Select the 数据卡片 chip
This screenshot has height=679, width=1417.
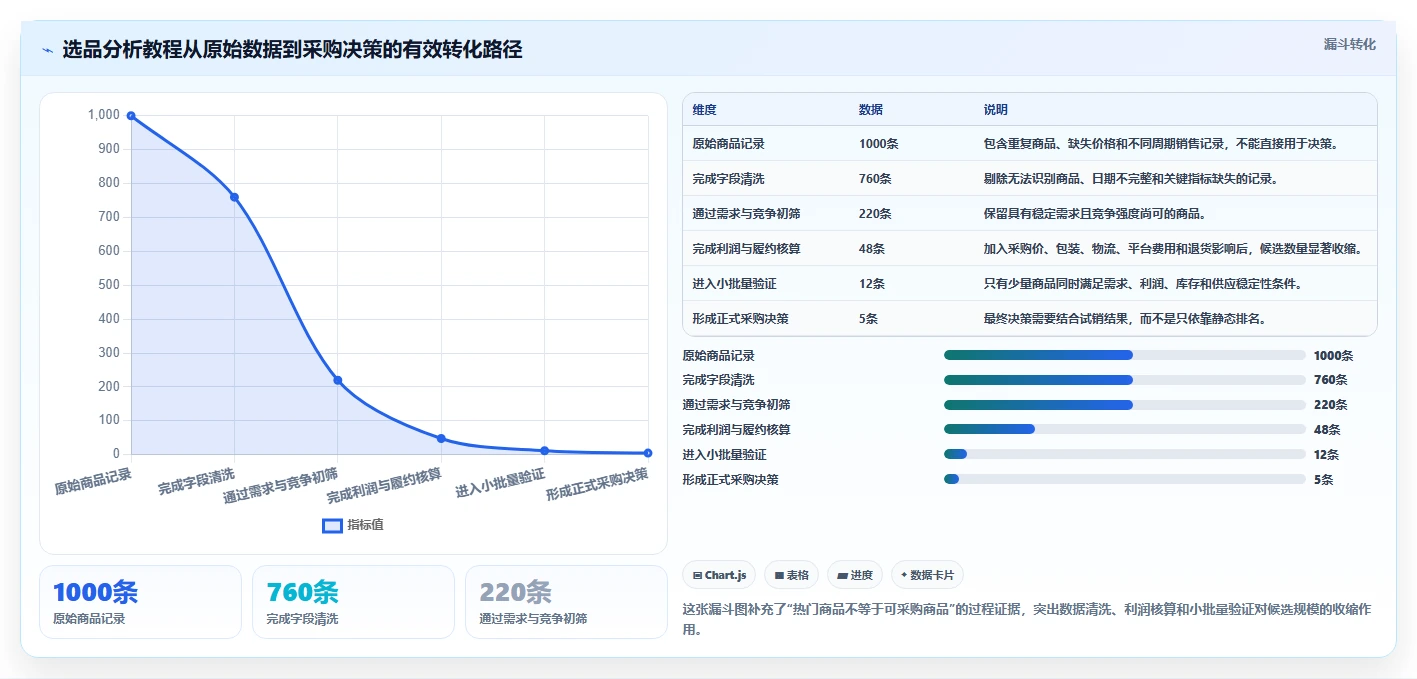coord(927,575)
